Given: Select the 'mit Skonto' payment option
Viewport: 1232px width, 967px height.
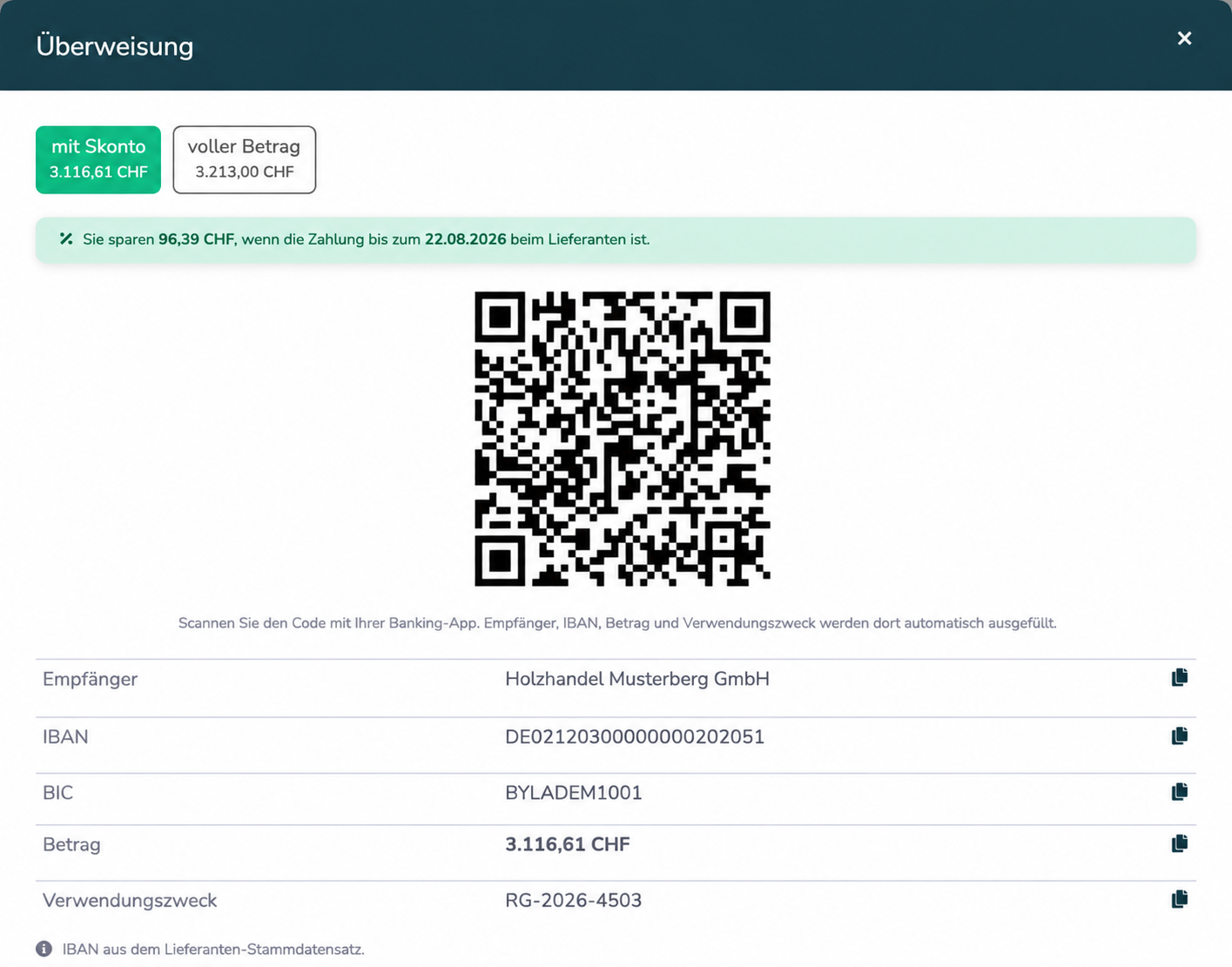Looking at the screenshot, I should (98, 159).
